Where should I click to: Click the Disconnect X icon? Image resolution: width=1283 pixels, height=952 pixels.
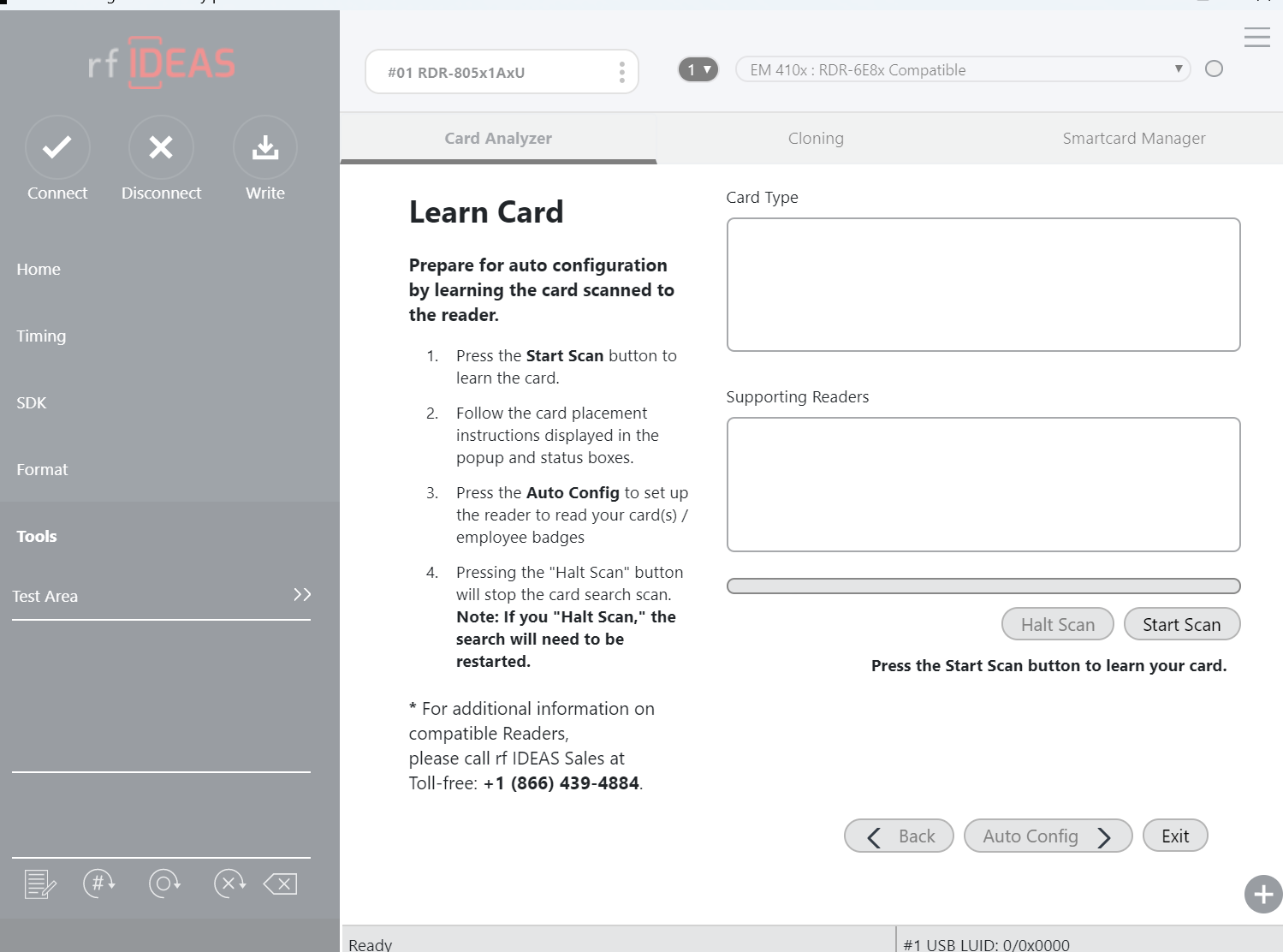coord(161,148)
